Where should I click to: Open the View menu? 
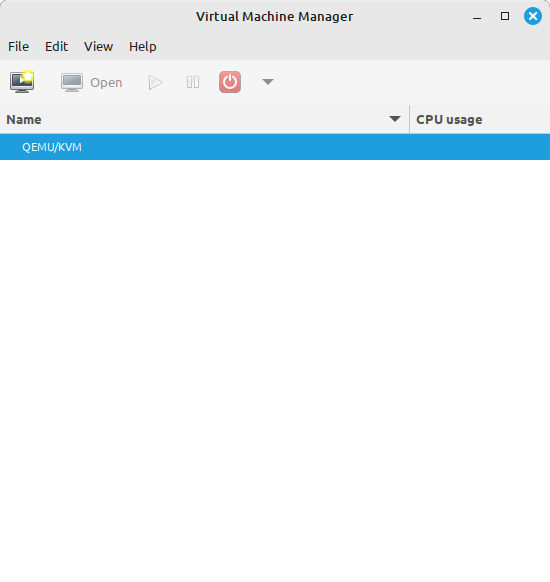pyautogui.click(x=98, y=46)
